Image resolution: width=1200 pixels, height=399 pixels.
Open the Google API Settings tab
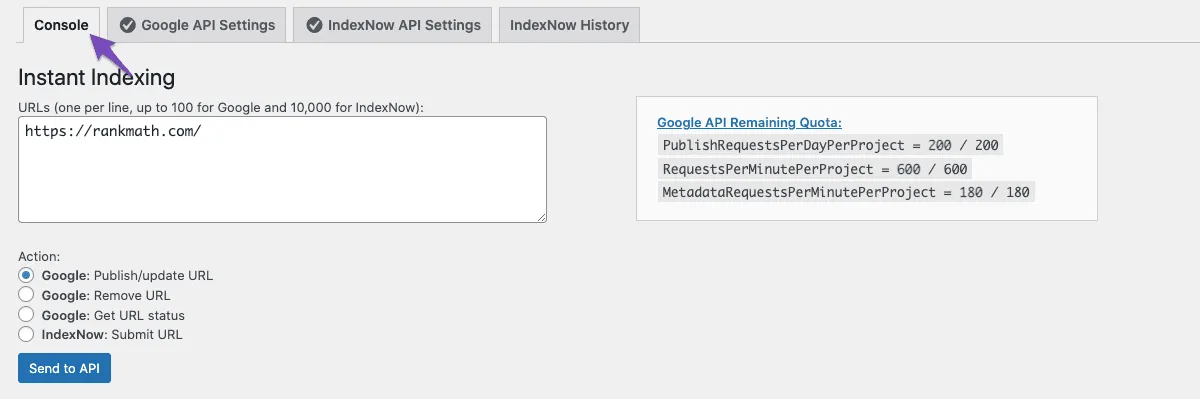click(197, 25)
